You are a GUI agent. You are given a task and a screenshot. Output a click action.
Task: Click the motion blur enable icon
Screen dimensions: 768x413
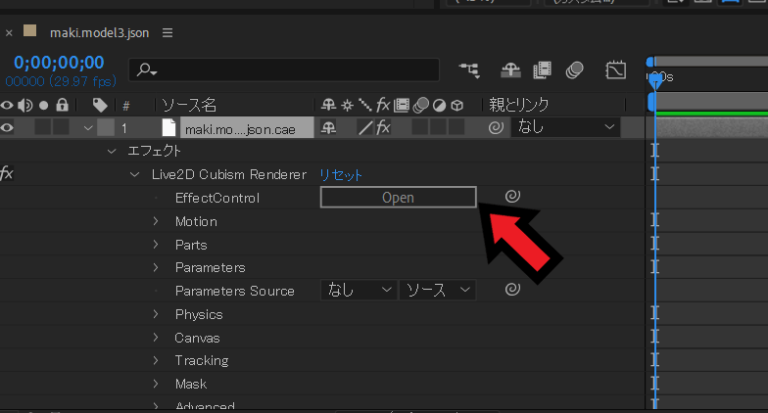pyautogui.click(x=574, y=70)
